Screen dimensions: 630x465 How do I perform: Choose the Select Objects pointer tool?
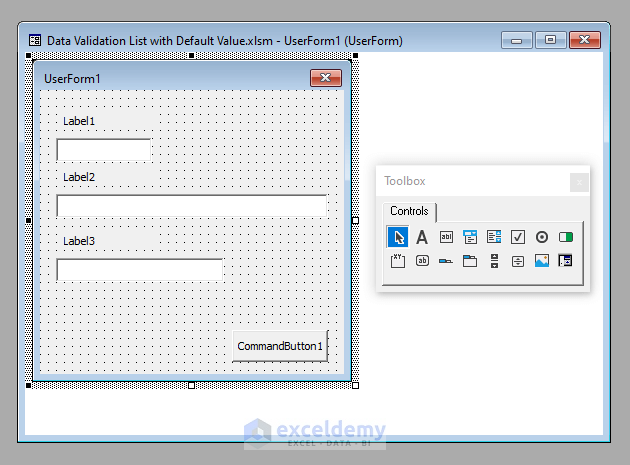[398, 237]
